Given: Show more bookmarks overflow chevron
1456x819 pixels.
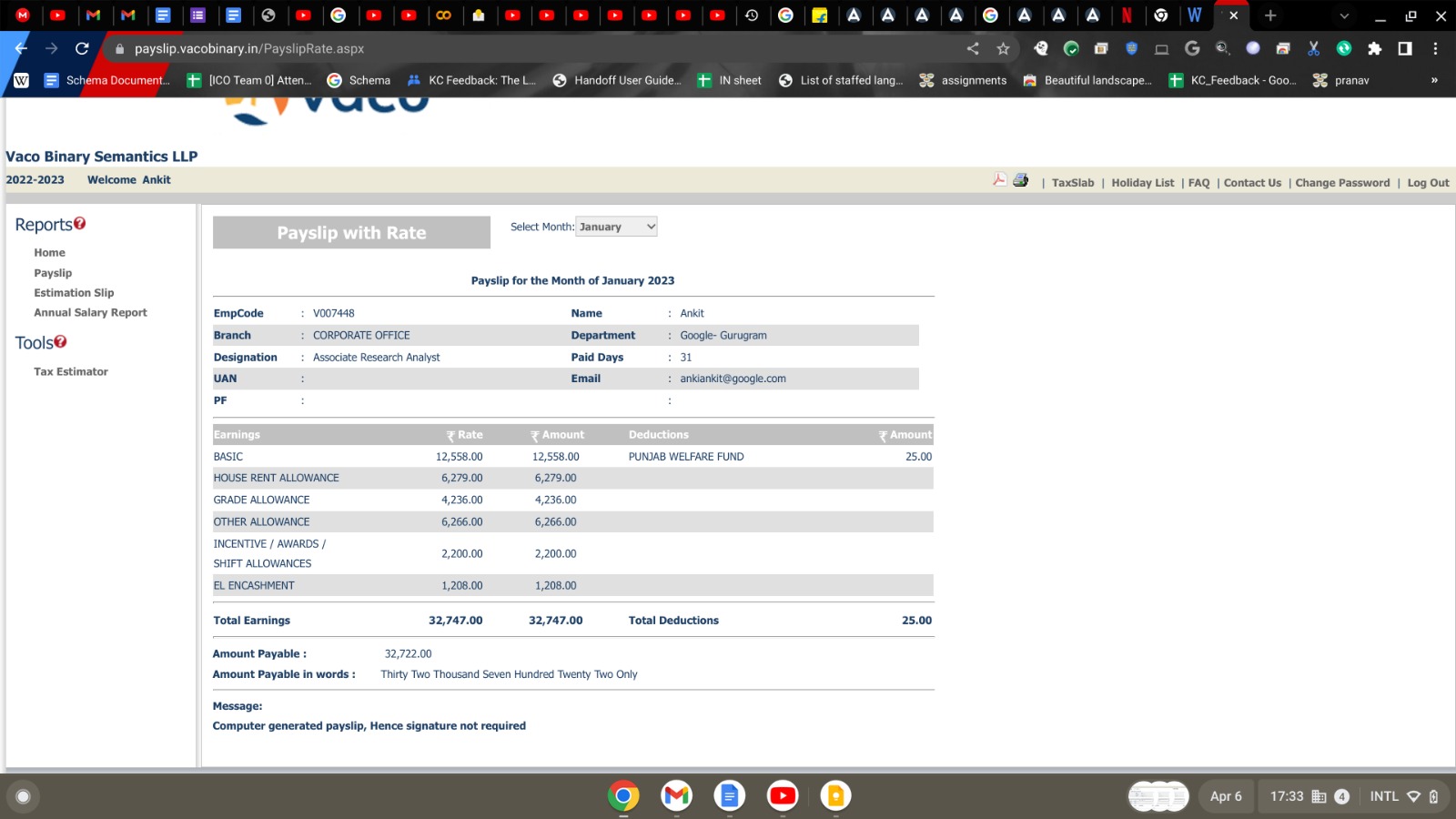Looking at the screenshot, I should (x=1434, y=80).
